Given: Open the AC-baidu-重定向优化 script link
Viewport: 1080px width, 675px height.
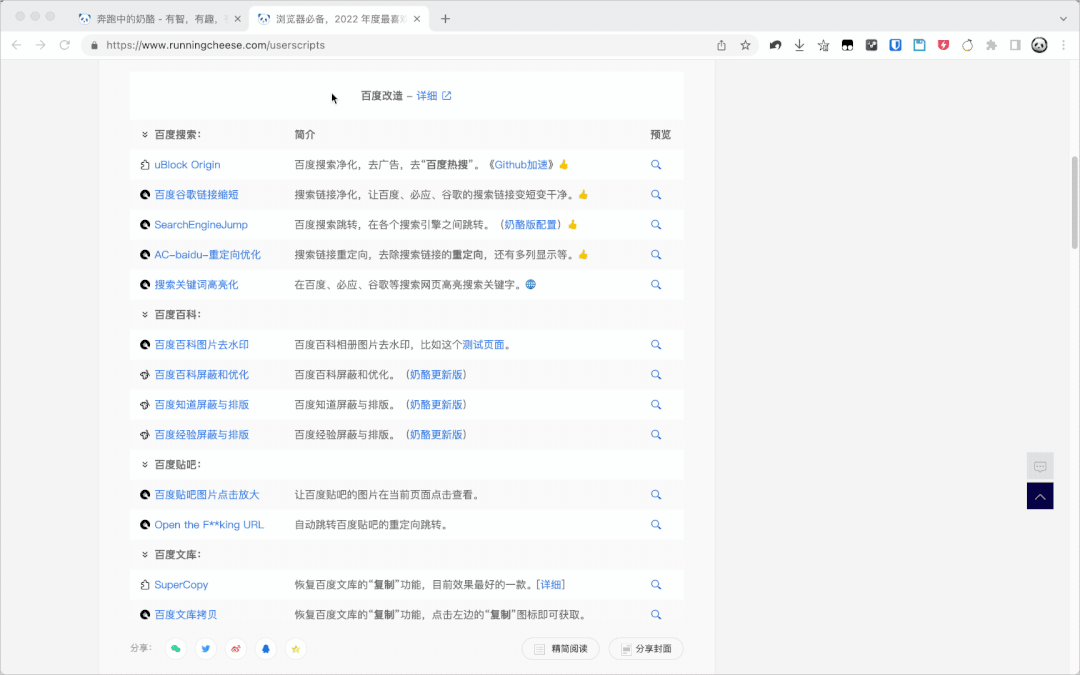Looking at the screenshot, I should coord(207,255).
